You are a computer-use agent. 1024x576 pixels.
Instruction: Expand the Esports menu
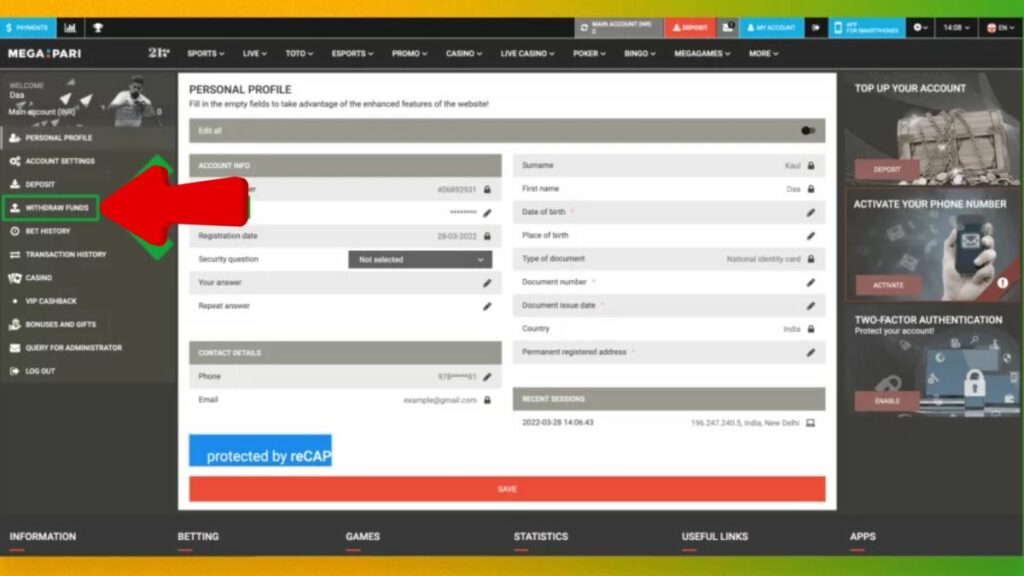coord(352,54)
